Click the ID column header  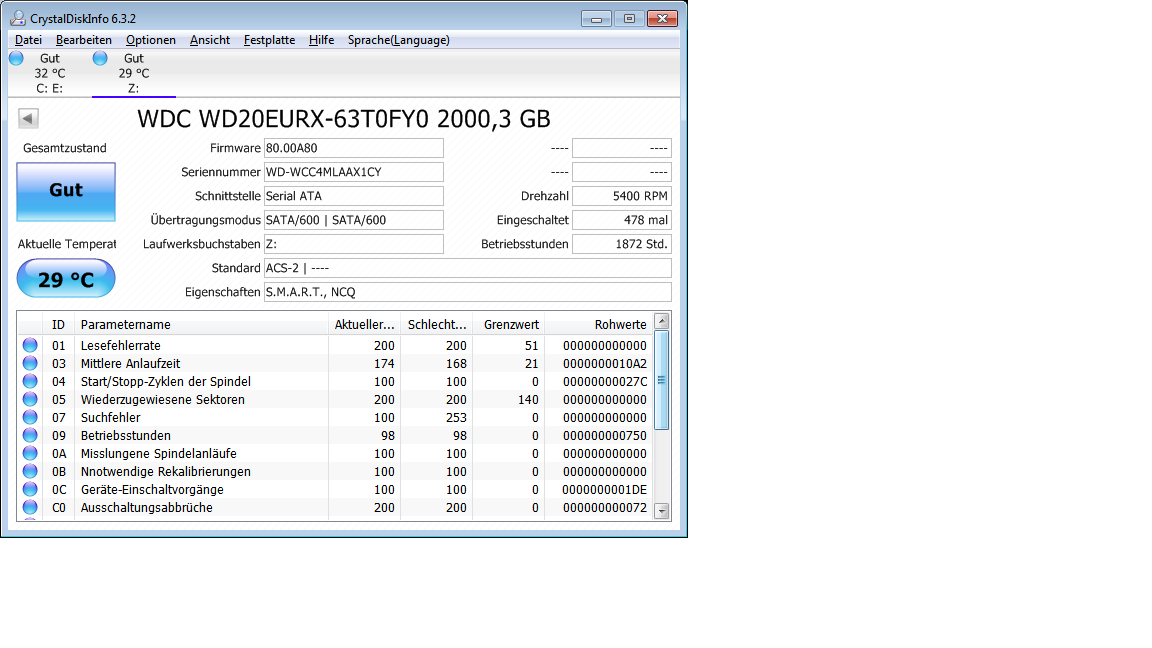58,324
